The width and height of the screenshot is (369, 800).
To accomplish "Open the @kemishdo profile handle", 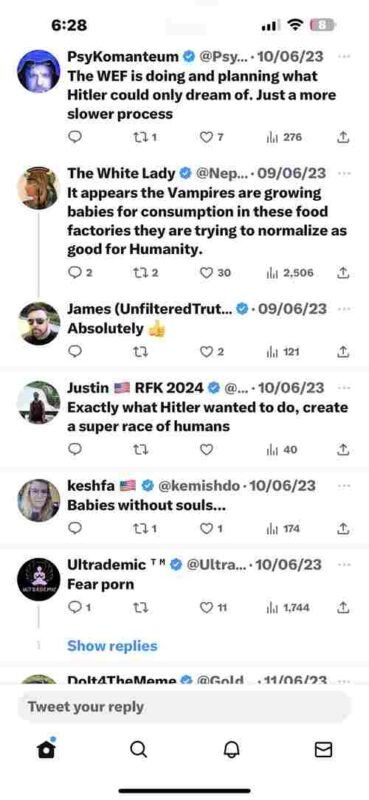I will tap(199, 486).
